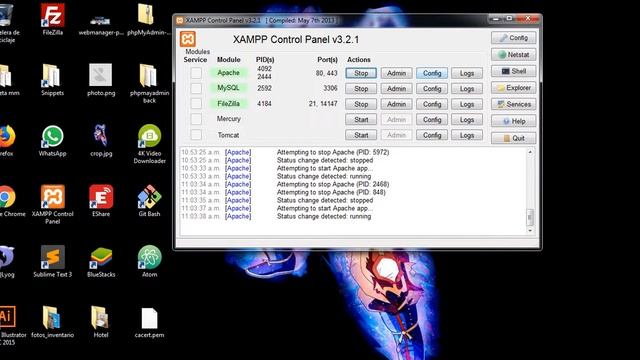Screen dimensions: 640x360
Task: Toggle the FileZilla service checkbox
Action: 196,104
